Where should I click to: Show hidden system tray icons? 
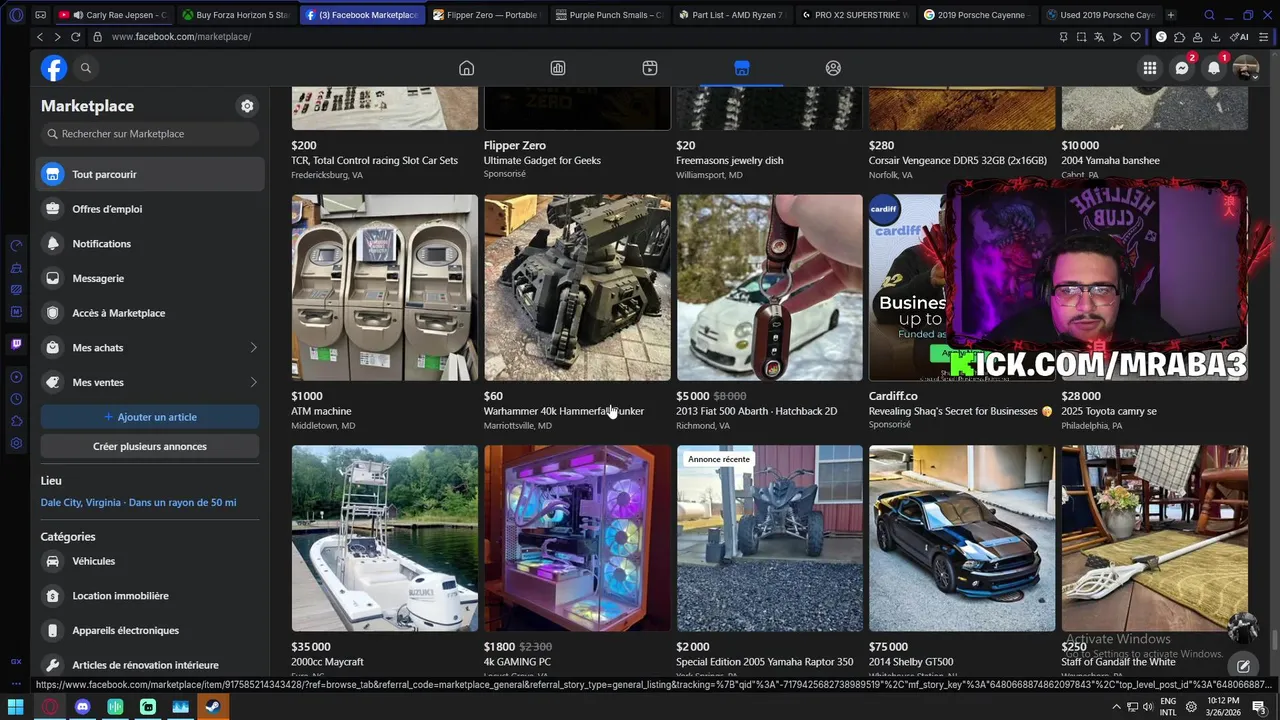click(1117, 707)
